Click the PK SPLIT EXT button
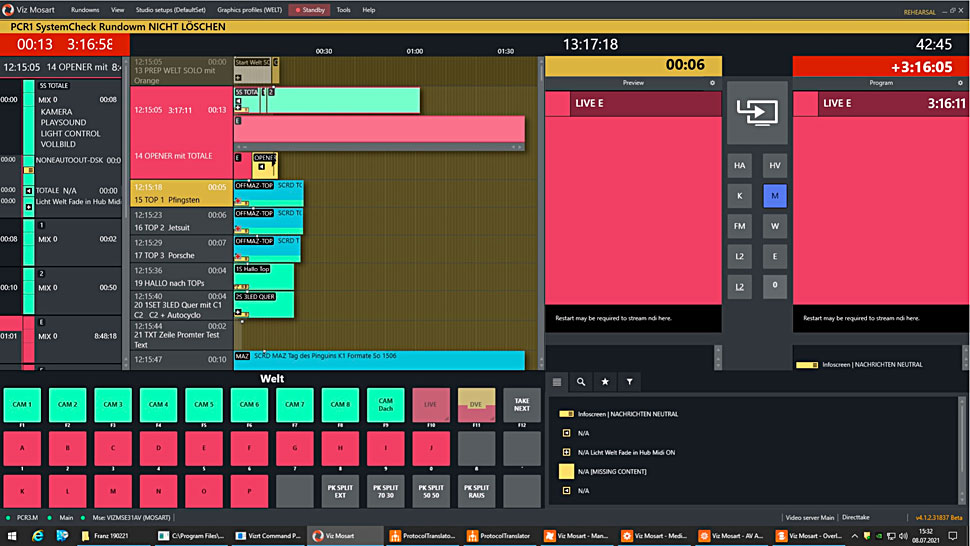The image size is (970, 546). click(x=340, y=492)
